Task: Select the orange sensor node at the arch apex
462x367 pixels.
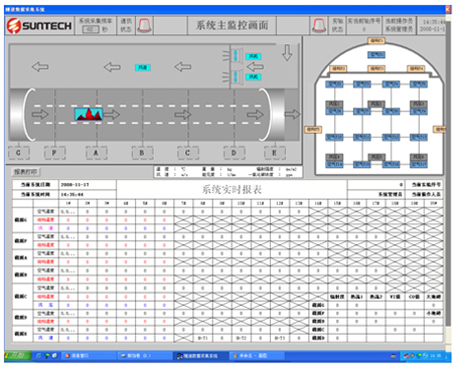Action: [376, 41]
